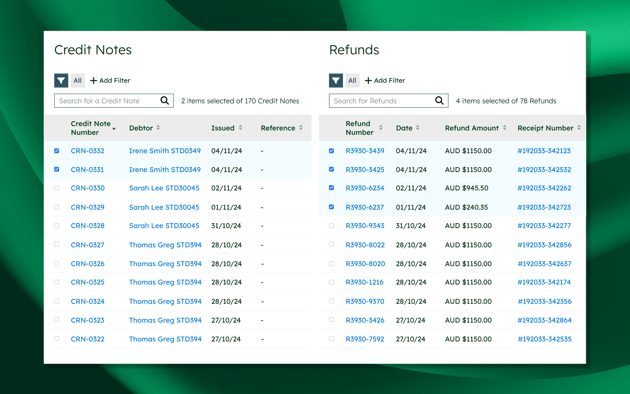This screenshot has height=394, width=630.
Task: Check the R3930-8020 refund checkbox
Action: [x=331, y=263]
